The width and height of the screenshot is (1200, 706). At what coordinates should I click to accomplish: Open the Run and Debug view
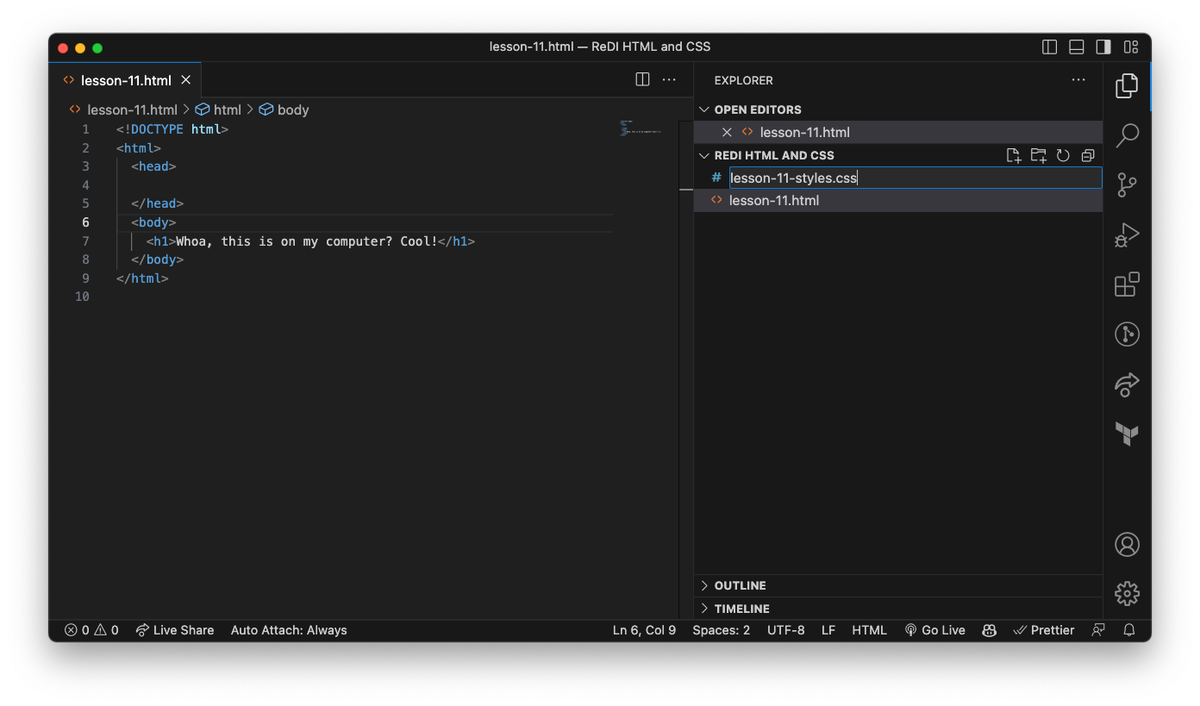pos(1127,235)
